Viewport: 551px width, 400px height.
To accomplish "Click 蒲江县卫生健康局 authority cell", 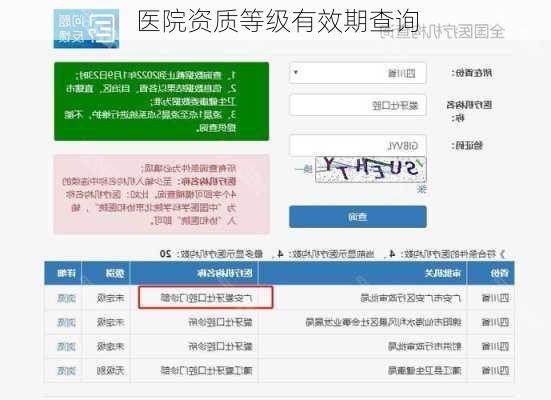I will click(424, 370).
